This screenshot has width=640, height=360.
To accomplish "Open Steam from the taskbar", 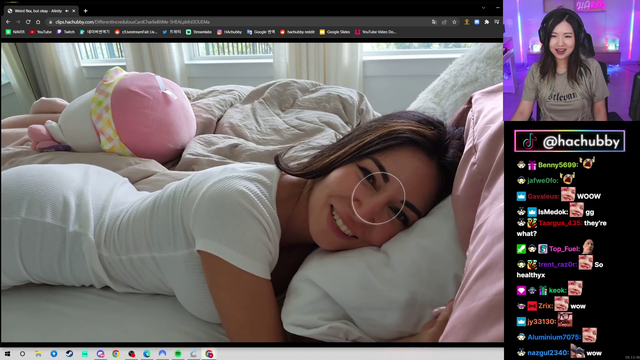I will [69, 354].
